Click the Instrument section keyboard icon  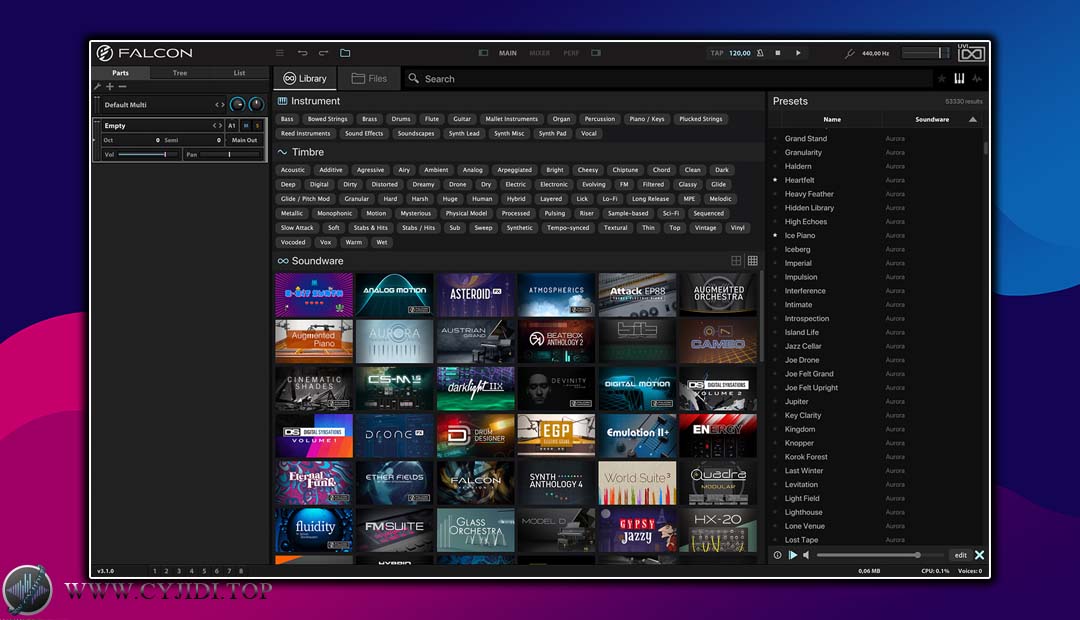[x=282, y=101]
